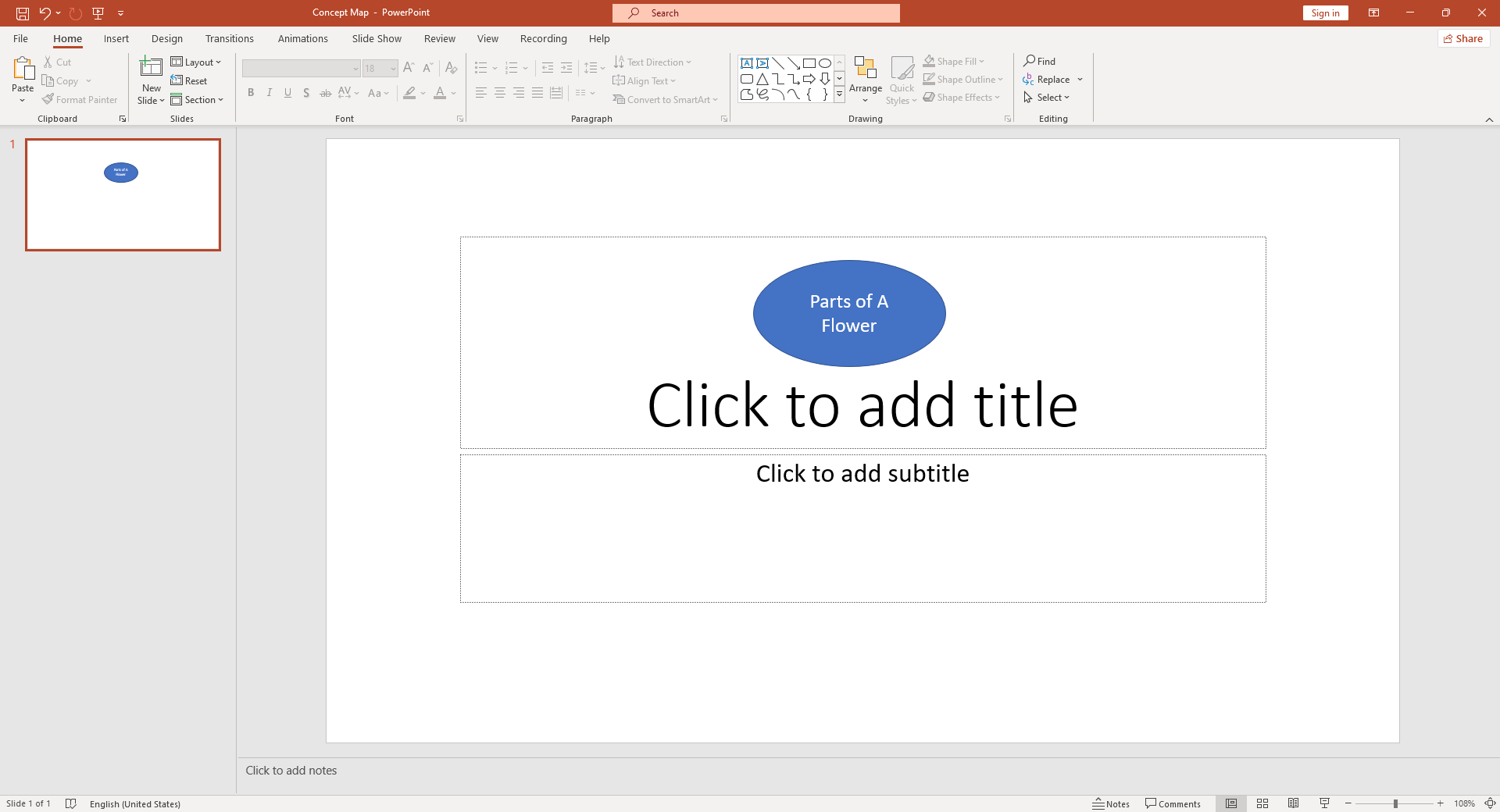Click the Redo icon
The width and height of the screenshot is (1500, 812).
point(75,13)
